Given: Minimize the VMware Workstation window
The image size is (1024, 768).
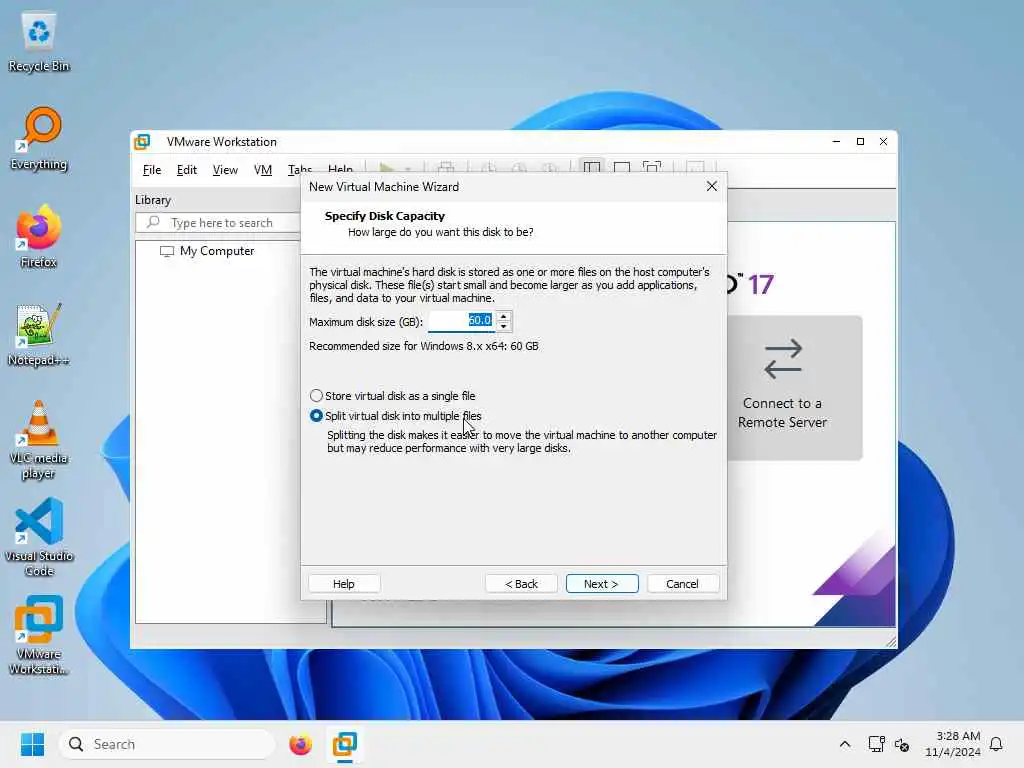Looking at the screenshot, I should click(x=836, y=142).
